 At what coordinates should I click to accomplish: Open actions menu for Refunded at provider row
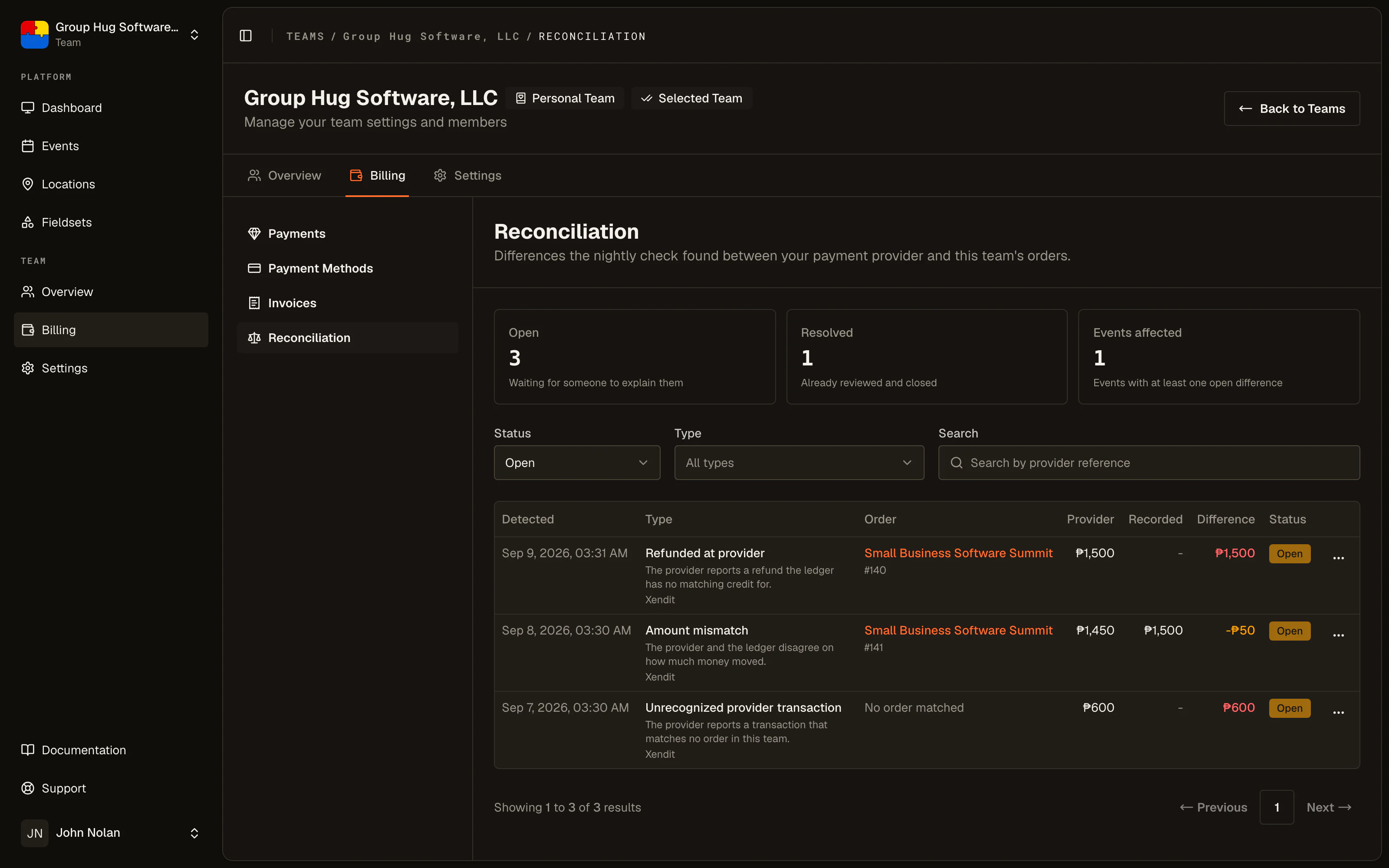point(1339,558)
